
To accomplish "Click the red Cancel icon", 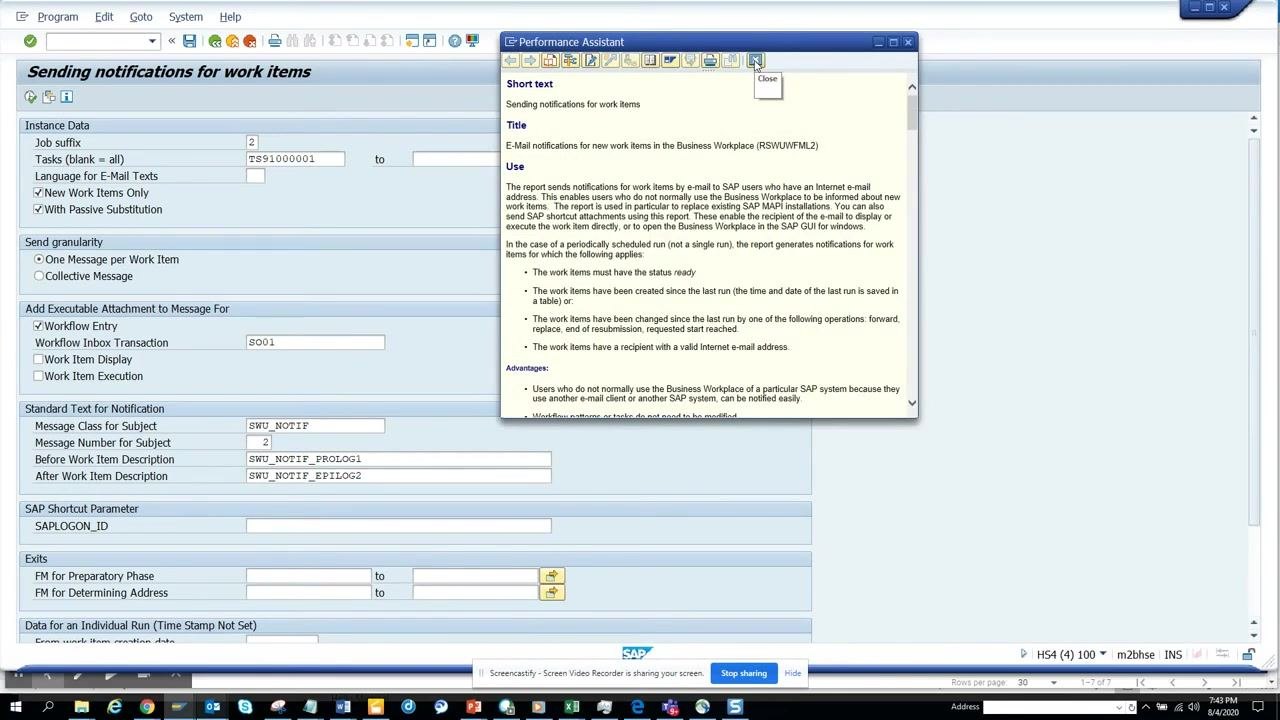I will click(x=250, y=41).
